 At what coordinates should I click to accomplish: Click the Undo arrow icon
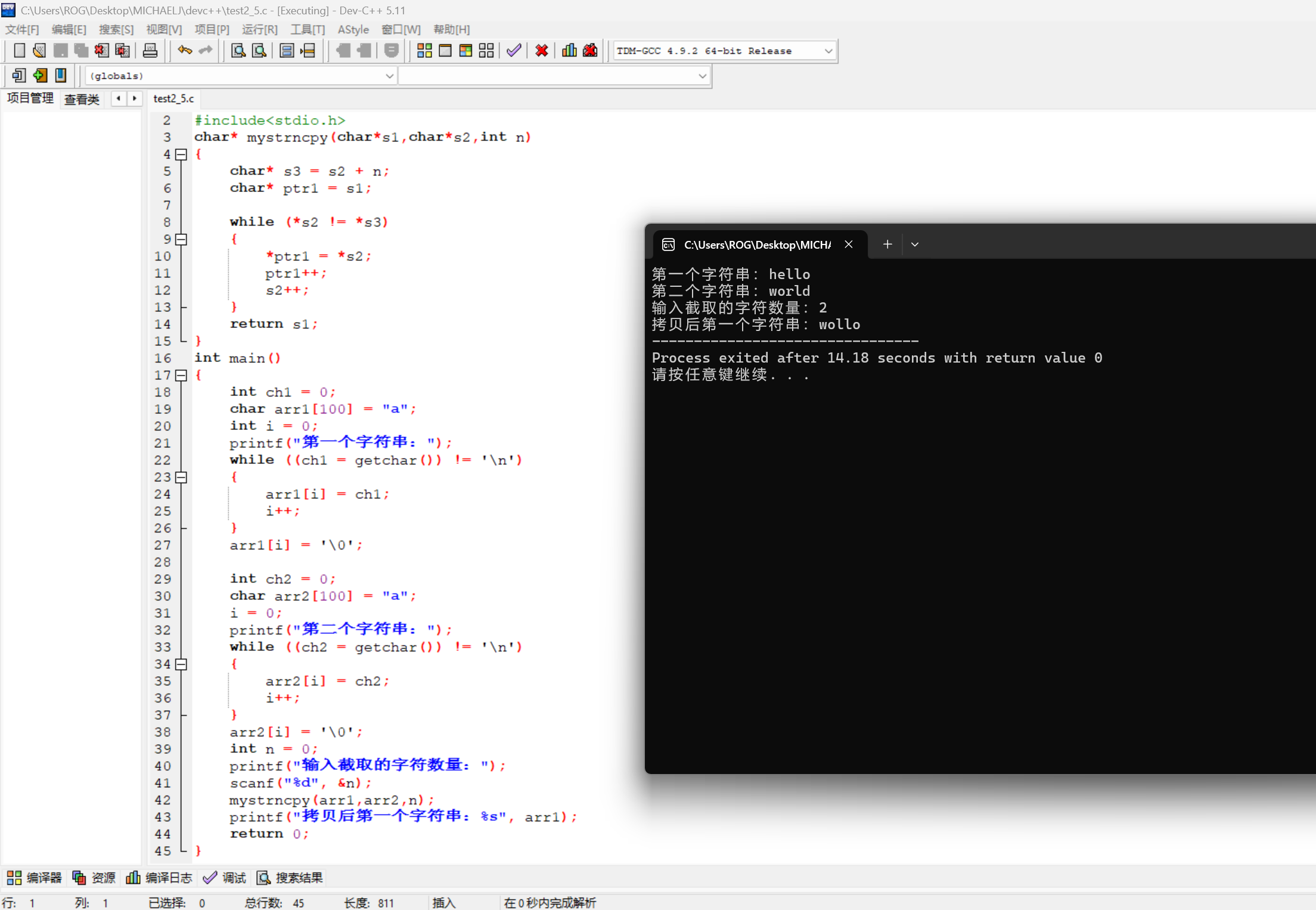pos(185,51)
